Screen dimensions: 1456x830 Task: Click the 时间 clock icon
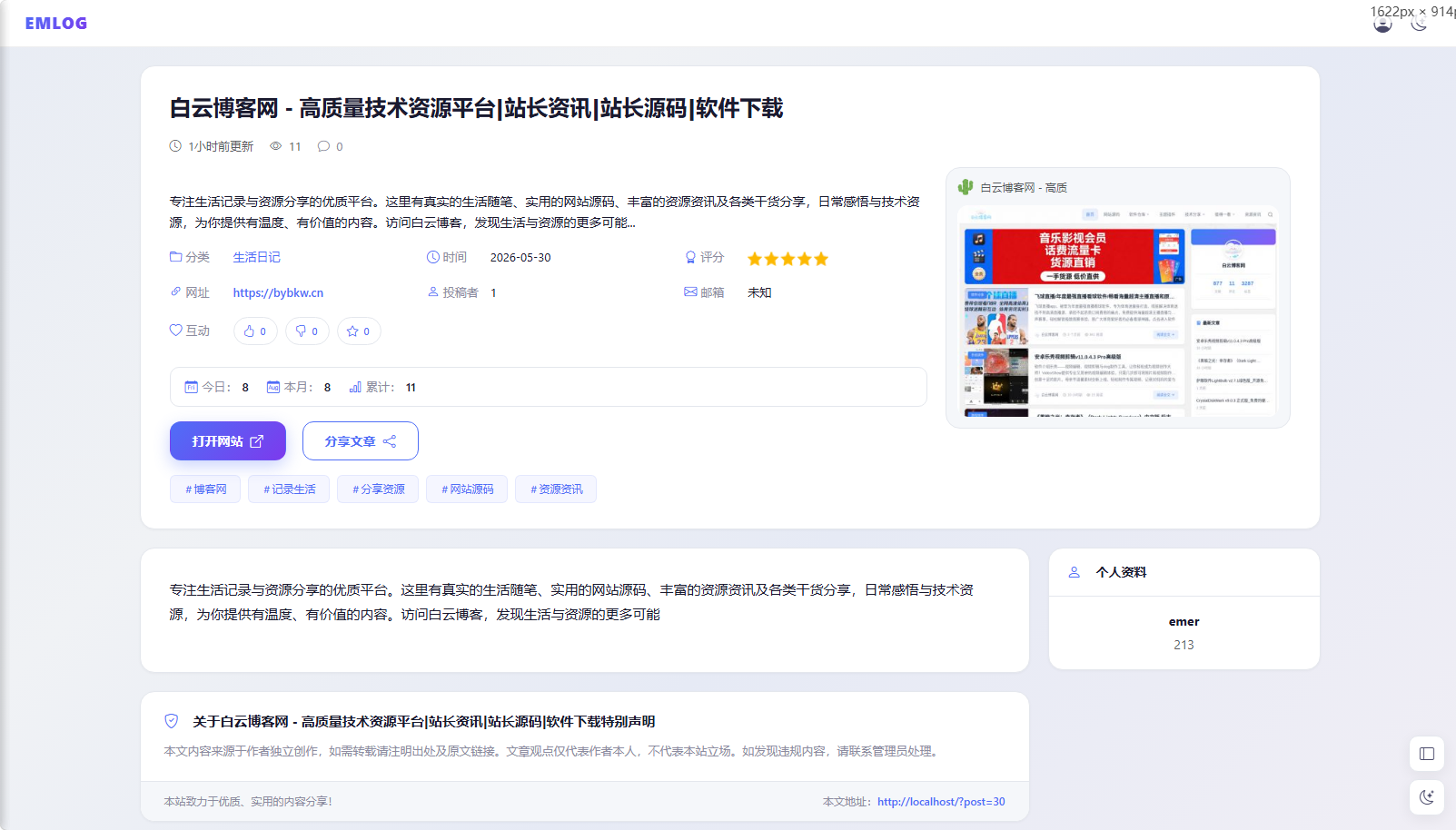pos(433,257)
